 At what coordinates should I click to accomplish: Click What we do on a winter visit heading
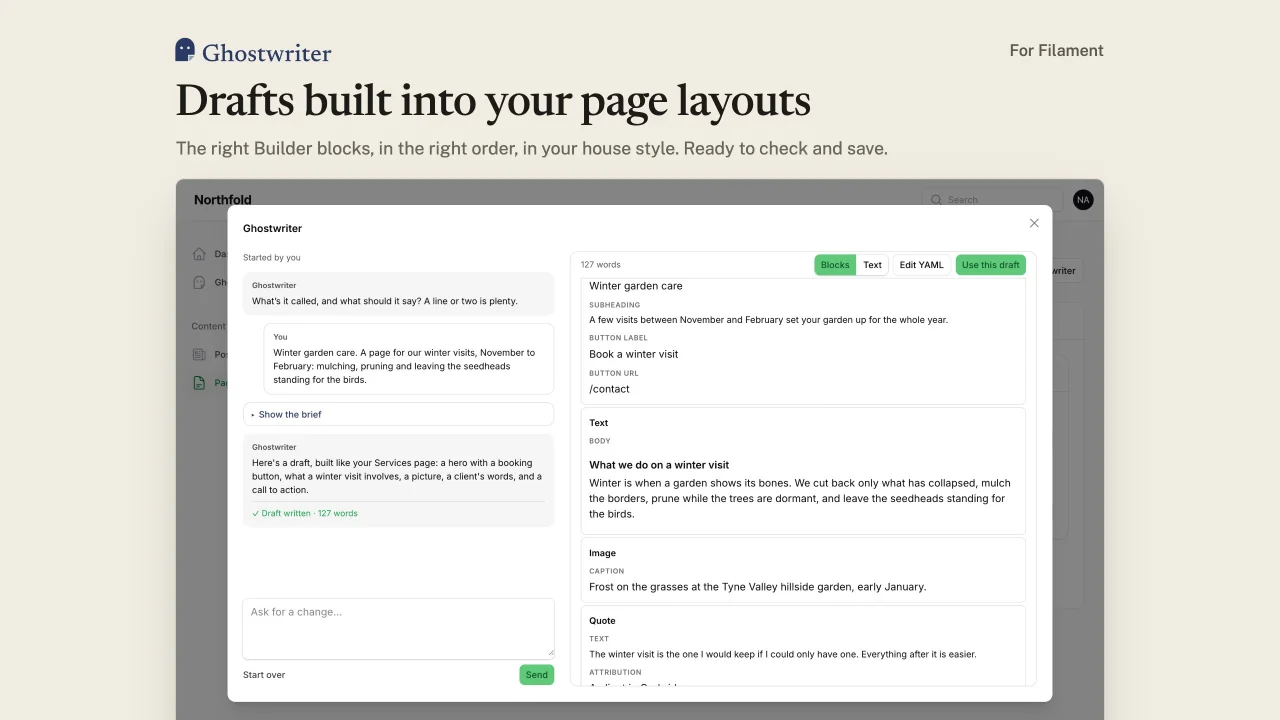click(659, 465)
